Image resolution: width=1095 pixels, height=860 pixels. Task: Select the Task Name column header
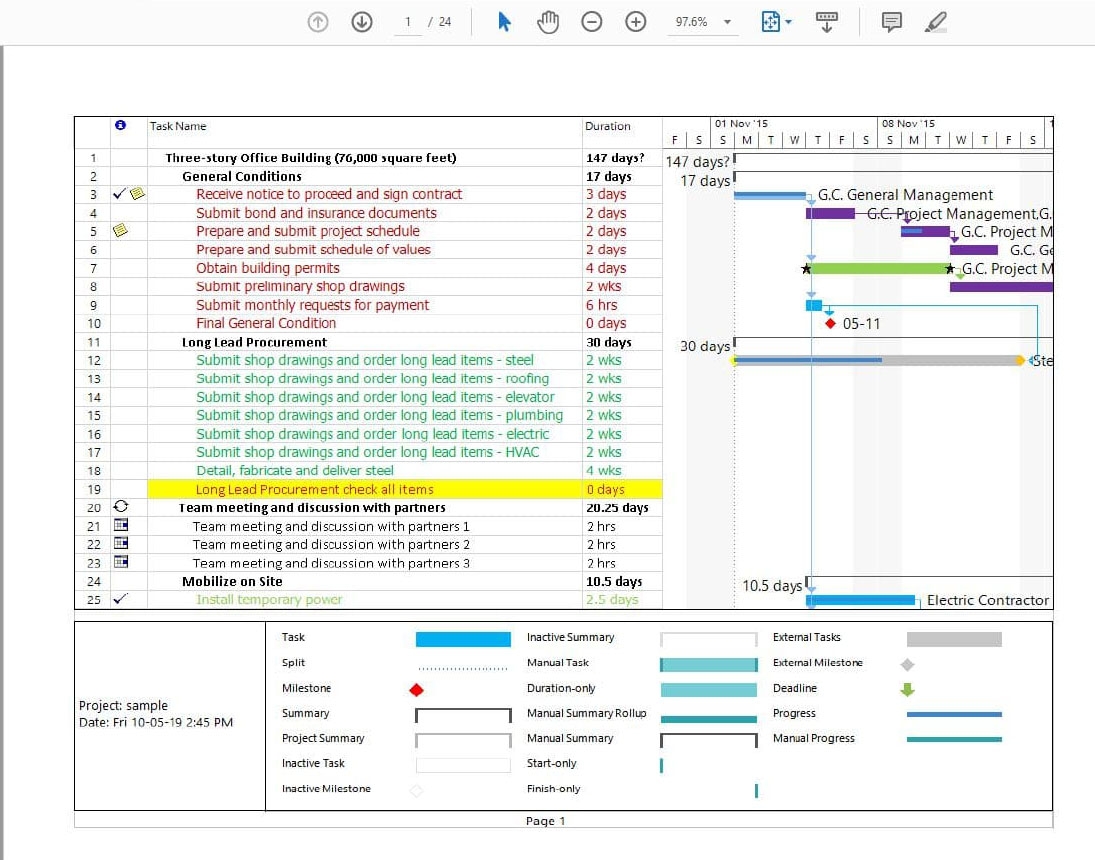click(178, 126)
